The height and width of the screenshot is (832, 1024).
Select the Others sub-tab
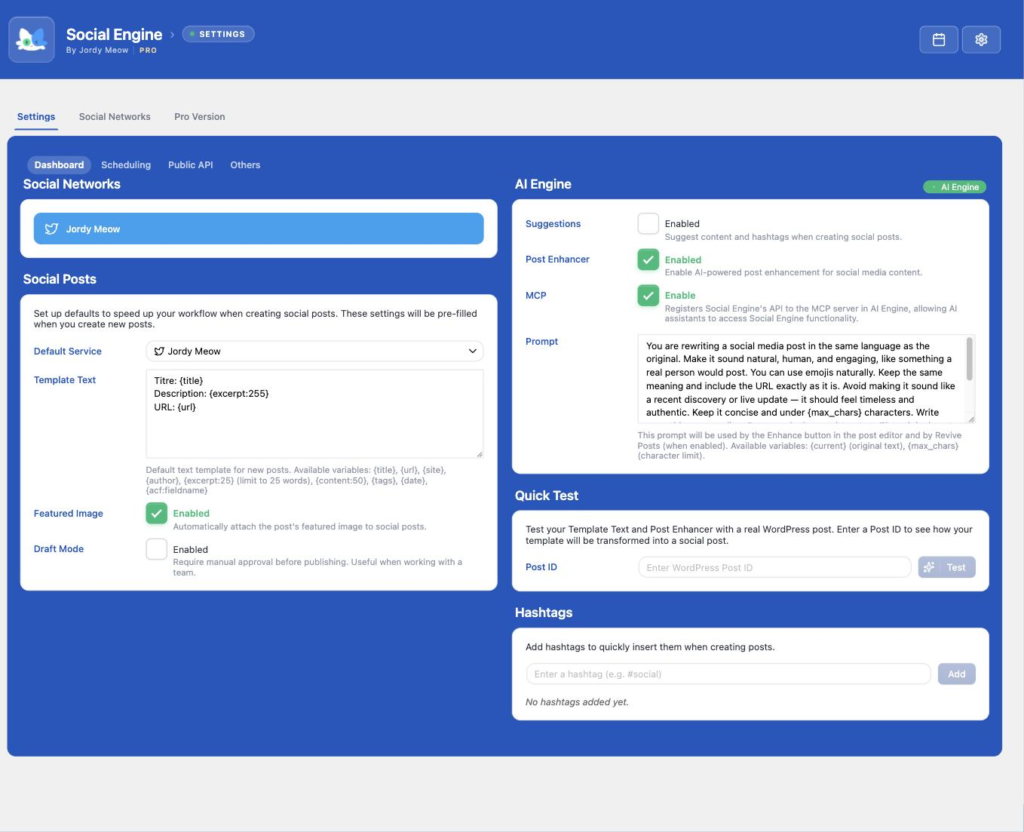[x=245, y=165]
